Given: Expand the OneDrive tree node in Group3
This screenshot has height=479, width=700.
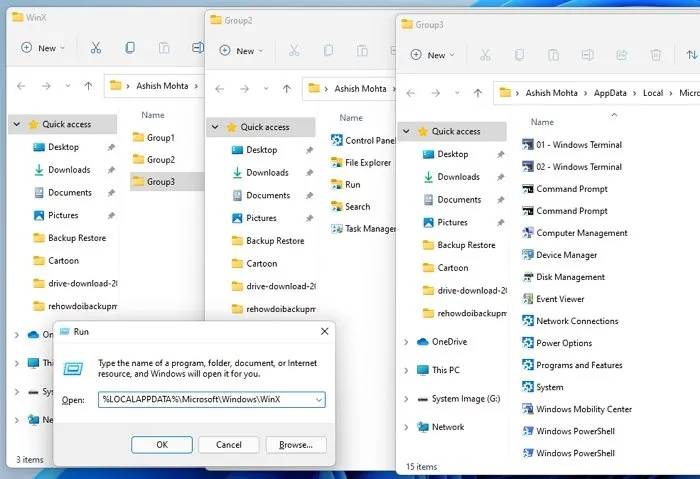Looking at the screenshot, I should pos(406,342).
